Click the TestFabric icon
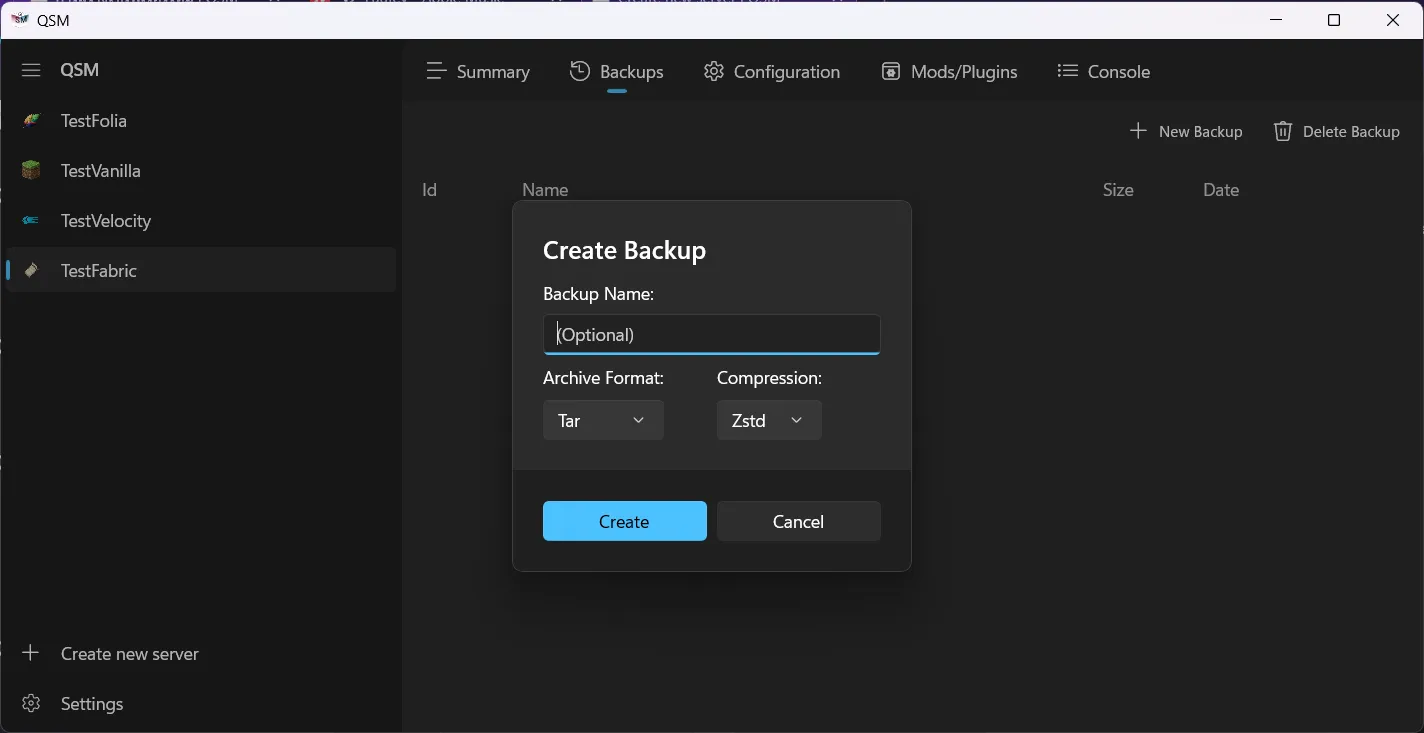The image size is (1424, 733). (x=31, y=271)
